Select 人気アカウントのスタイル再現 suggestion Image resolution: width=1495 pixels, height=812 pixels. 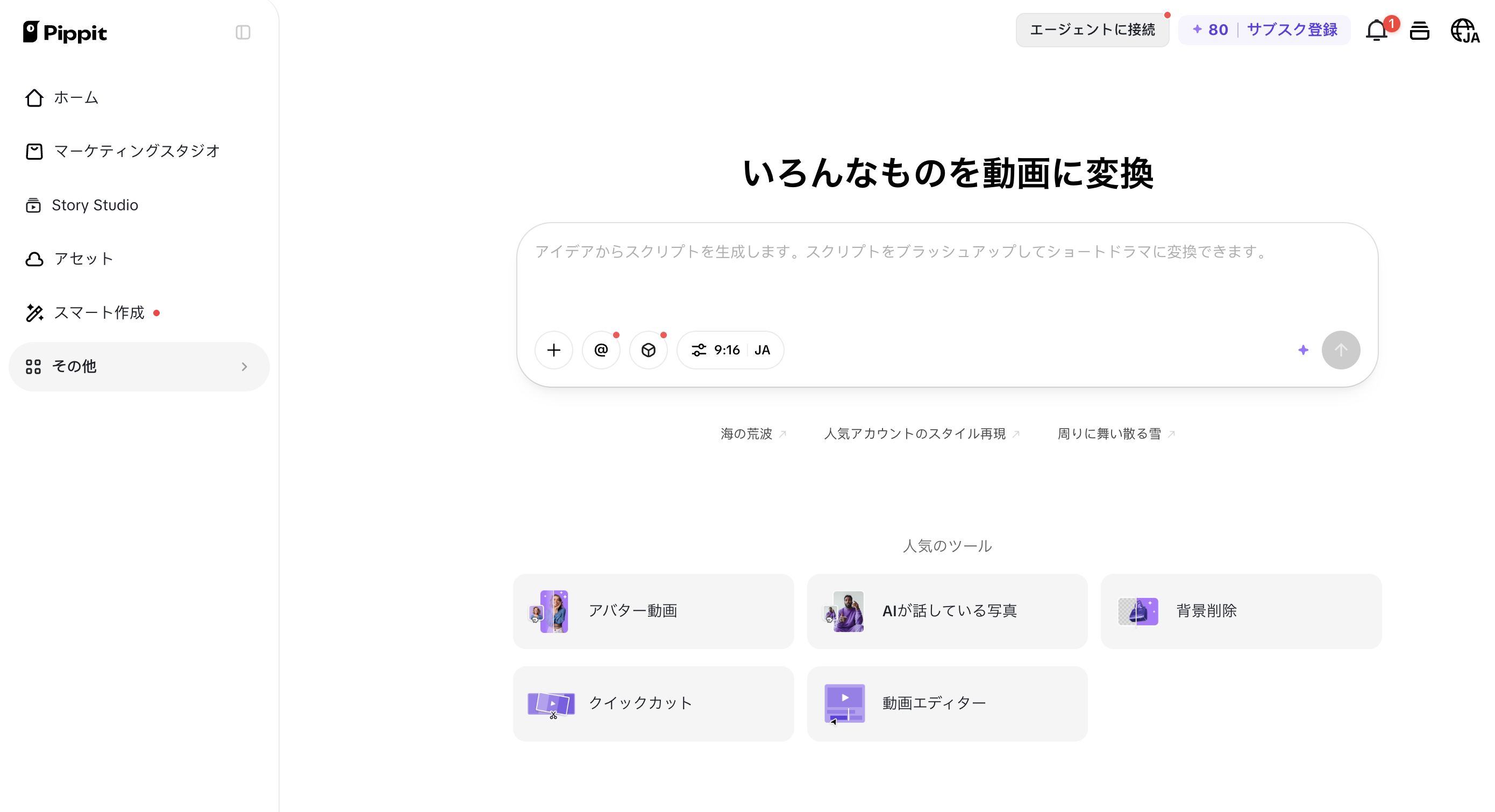point(922,433)
